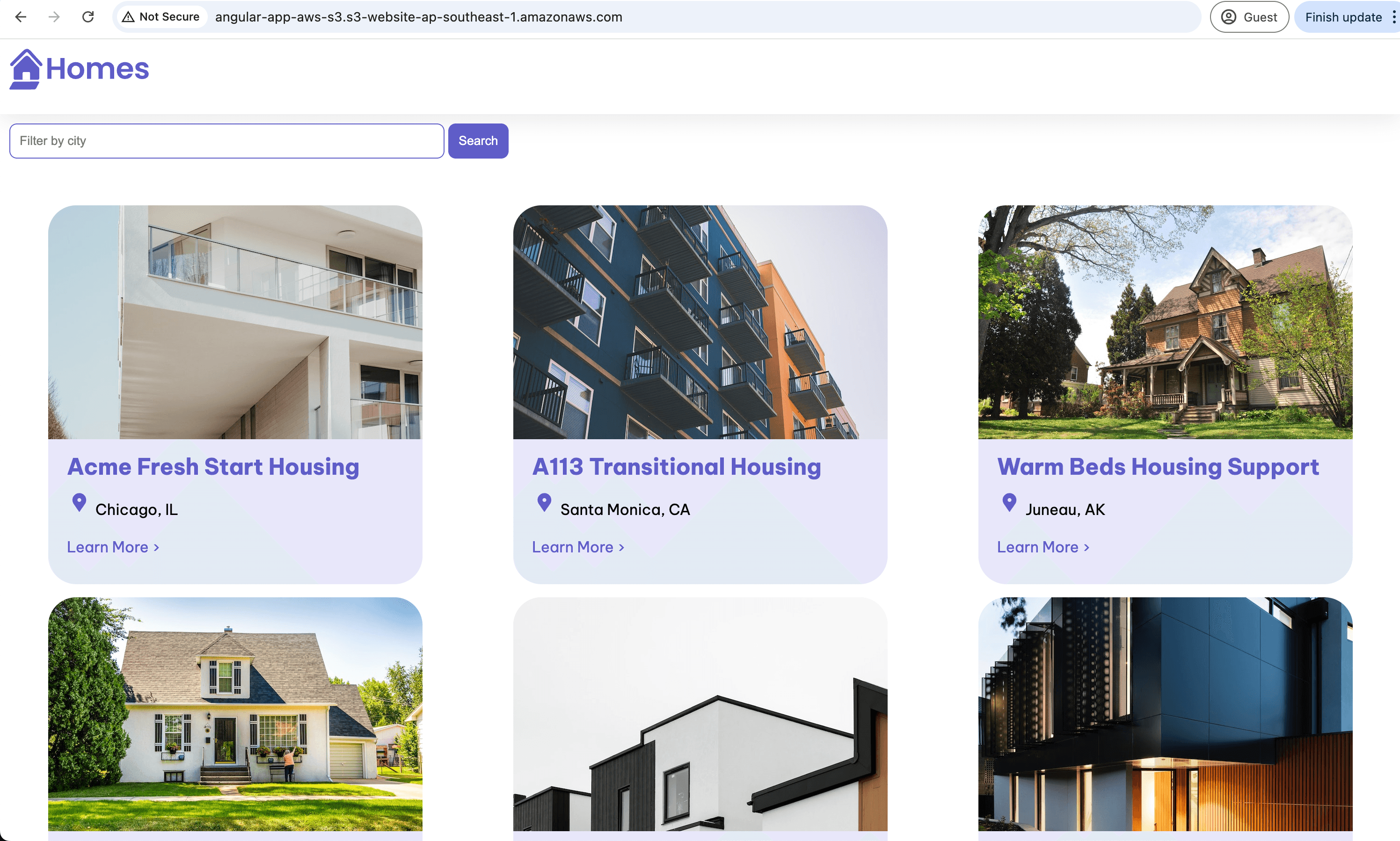Click the location pin beside Juneau, AK
This screenshot has width=1400, height=841.
click(1009, 502)
